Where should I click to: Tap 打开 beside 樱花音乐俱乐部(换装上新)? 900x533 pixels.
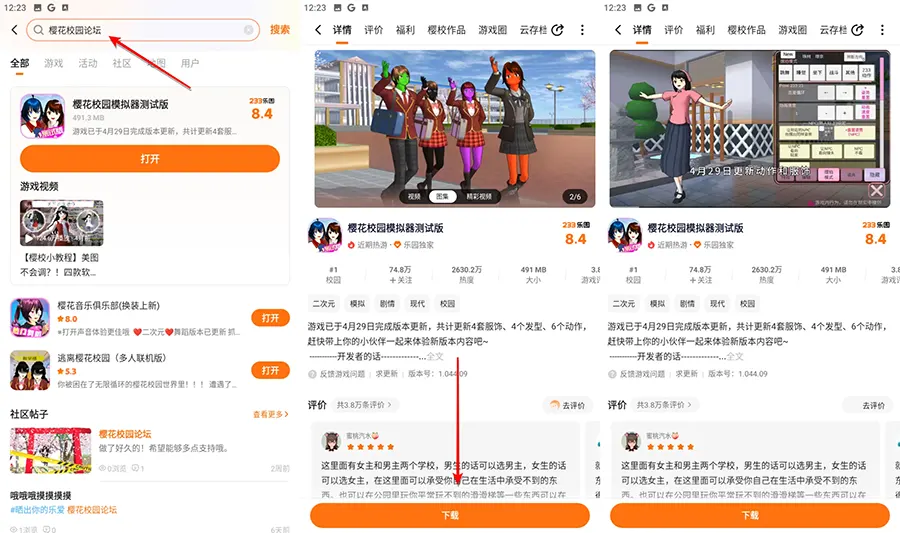point(270,318)
